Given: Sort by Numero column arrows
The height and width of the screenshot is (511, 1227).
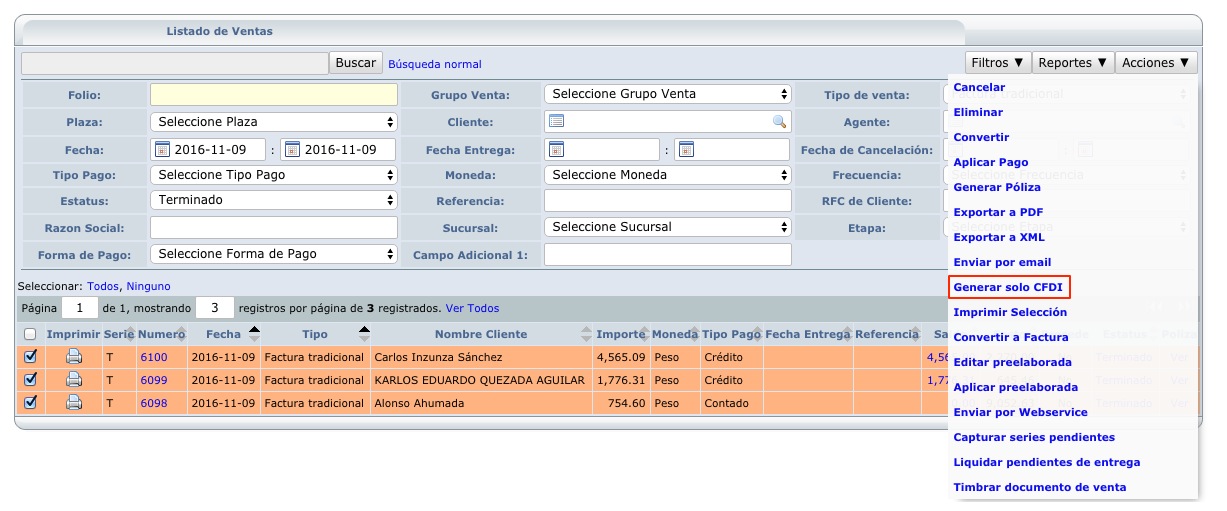Looking at the screenshot, I should click(x=182, y=334).
